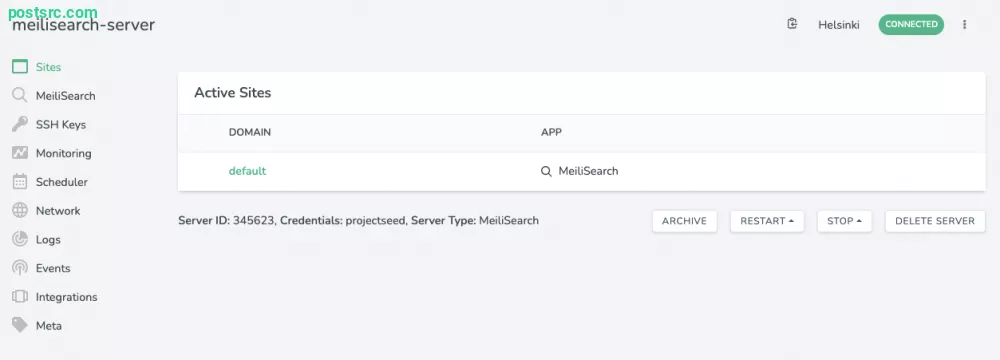Image resolution: width=1000 pixels, height=360 pixels.
Task: Open the default domain link
Action: [247, 171]
